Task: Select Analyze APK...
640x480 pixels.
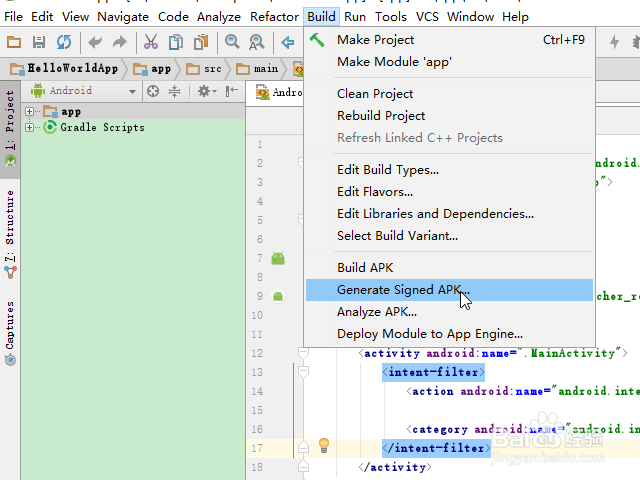Action: (449, 312)
